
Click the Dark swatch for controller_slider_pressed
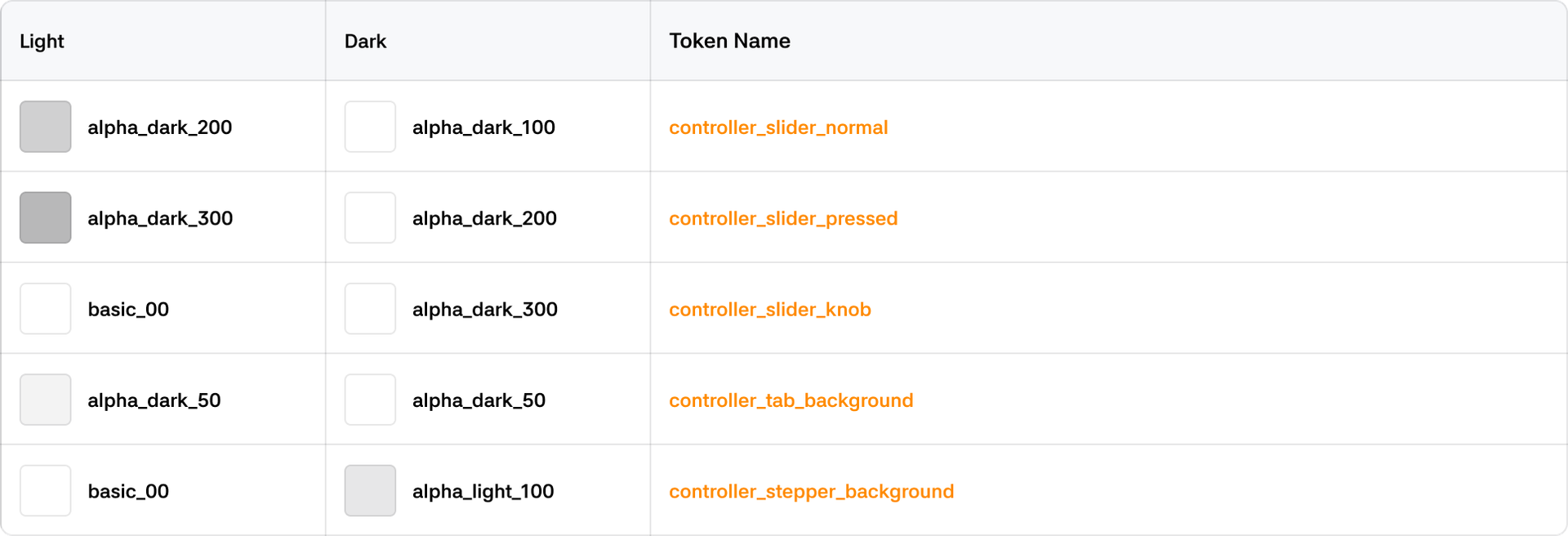[x=370, y=217]
